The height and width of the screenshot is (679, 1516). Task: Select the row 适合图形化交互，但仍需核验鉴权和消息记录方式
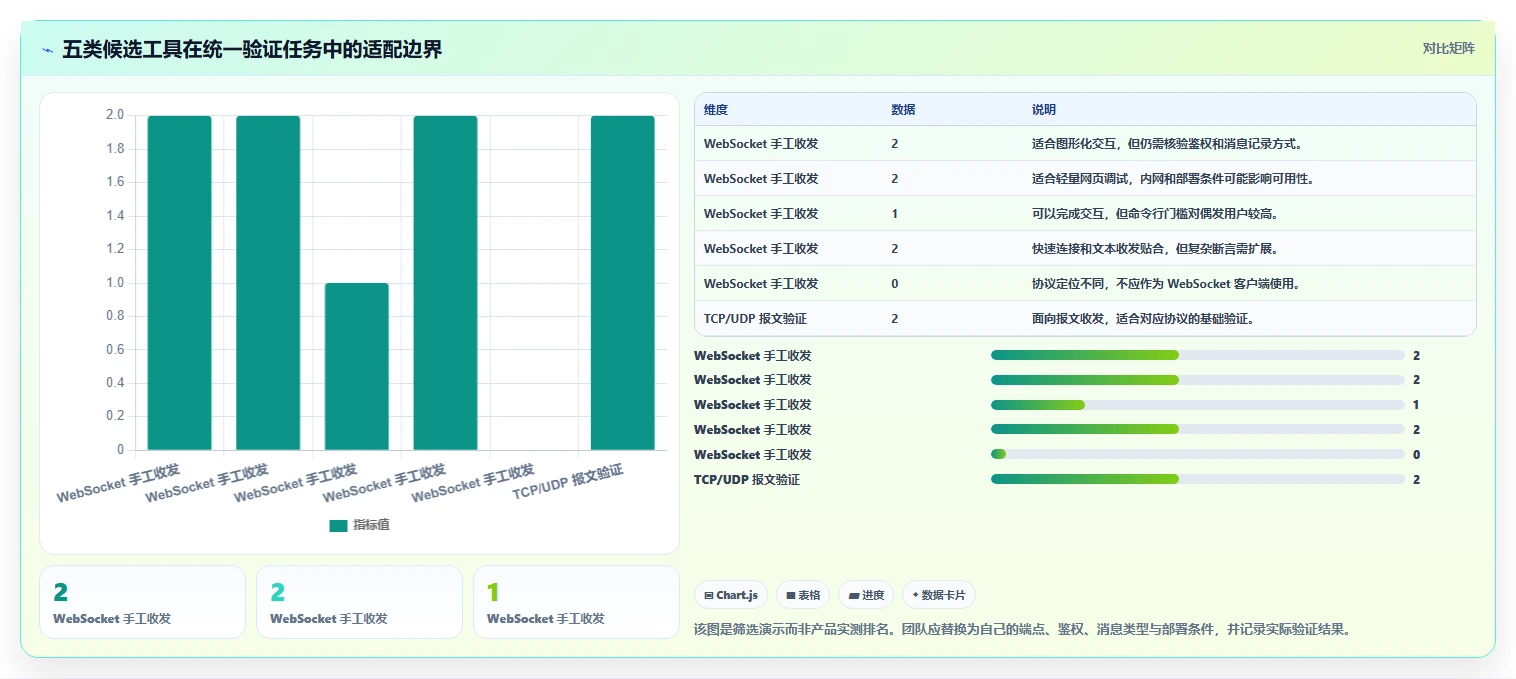coord(1085,144)
